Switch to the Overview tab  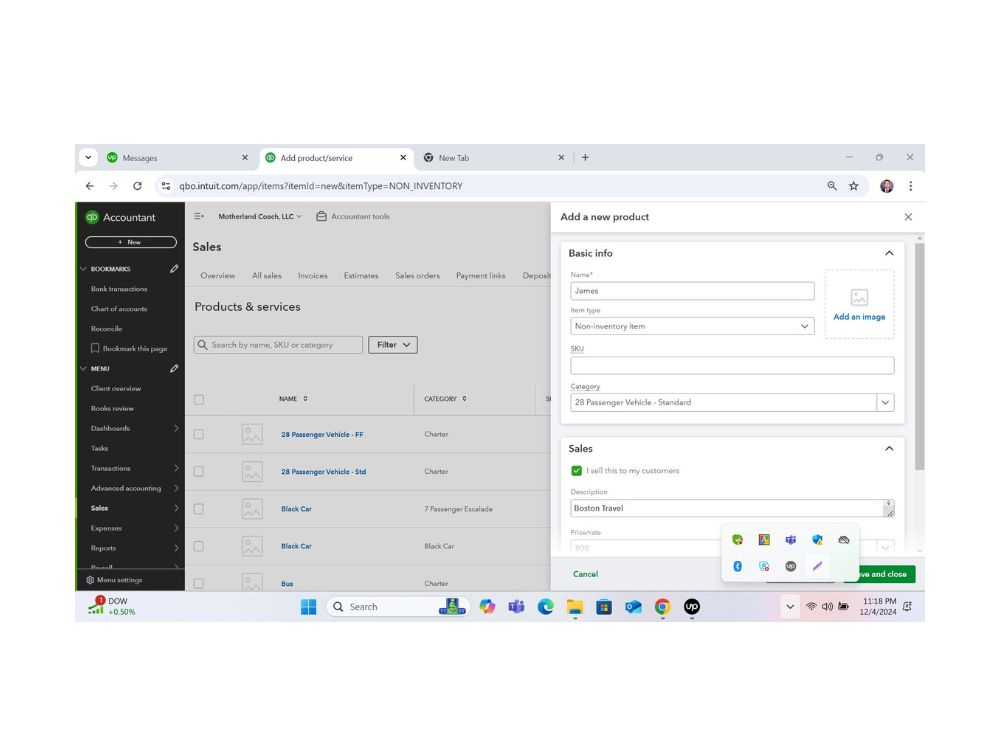[x=217, y=276]
